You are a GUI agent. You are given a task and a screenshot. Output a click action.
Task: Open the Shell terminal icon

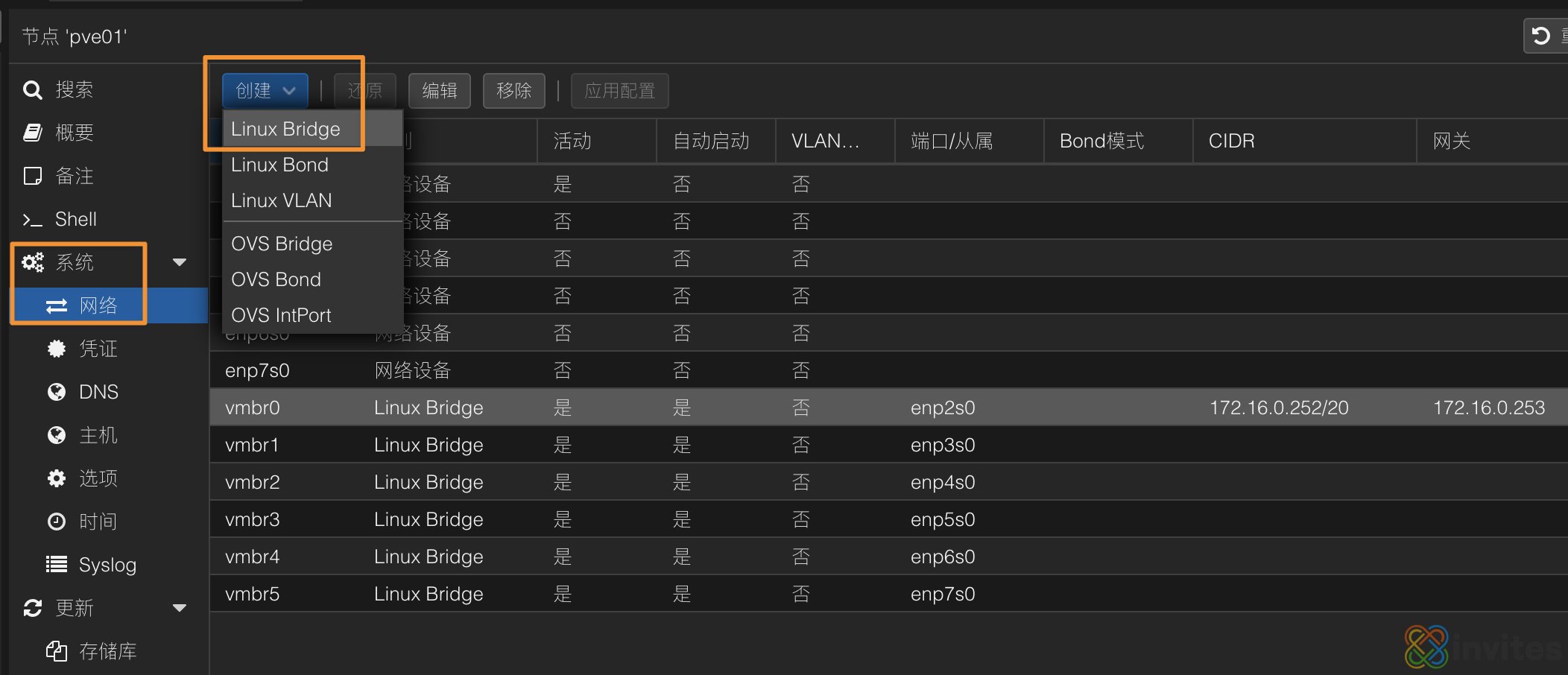pyautogui.click(x=32, y=219)
